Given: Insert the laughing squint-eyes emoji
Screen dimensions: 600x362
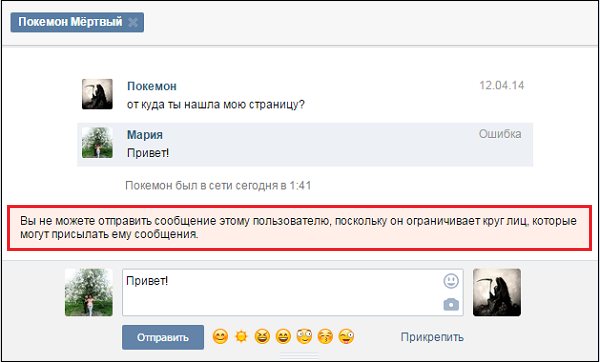Looking at the screenshot, I should pos(262,337).
